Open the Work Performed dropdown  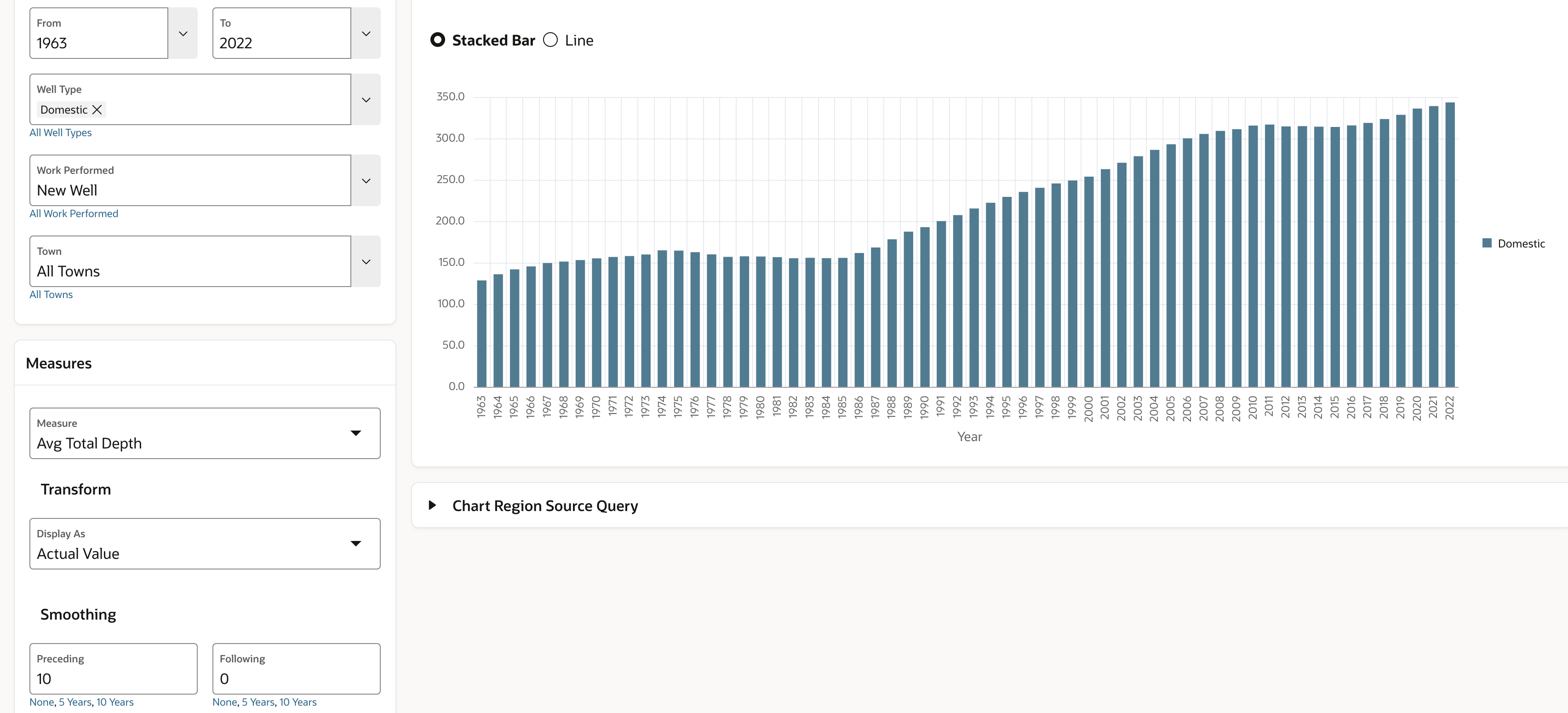(x=365, y=180)
